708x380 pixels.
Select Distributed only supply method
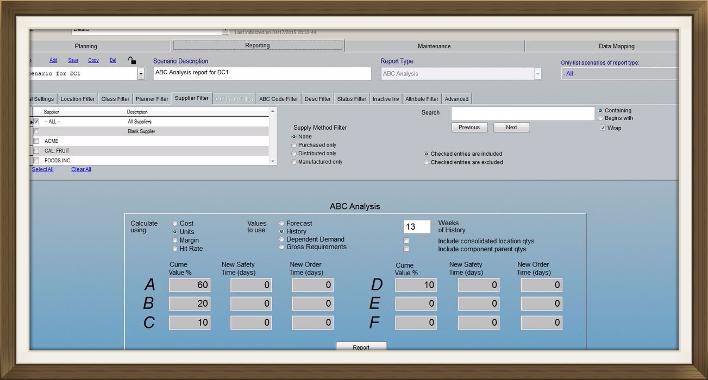click(x=294, y=153)
